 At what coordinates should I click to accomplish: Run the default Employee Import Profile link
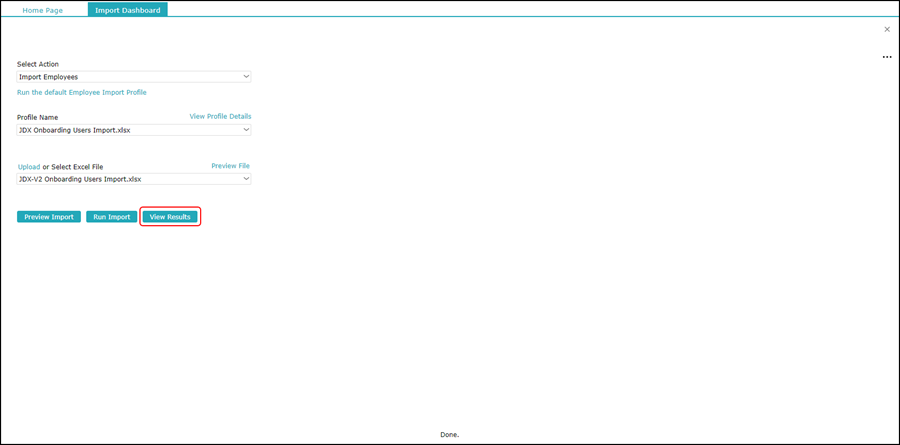82,92
